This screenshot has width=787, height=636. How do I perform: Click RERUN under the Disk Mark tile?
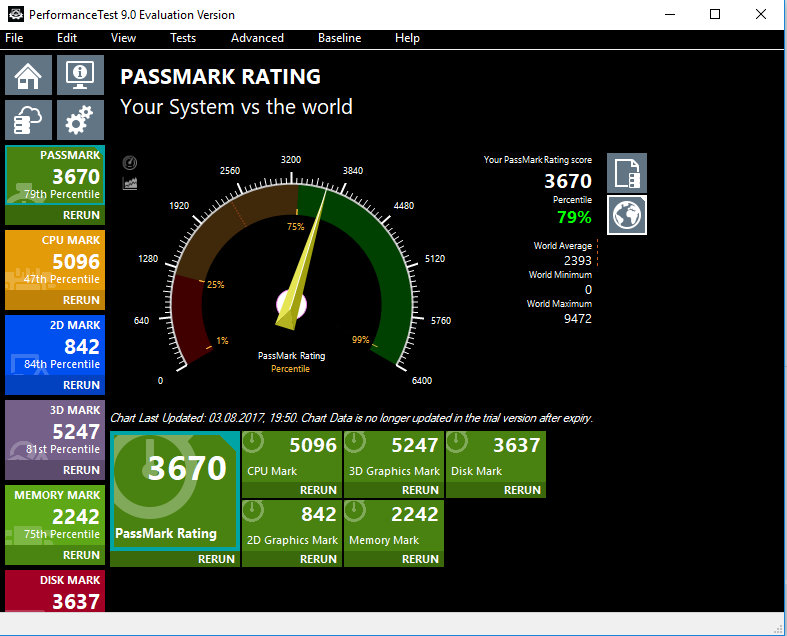pyautogui.click(x=522, y=490)
